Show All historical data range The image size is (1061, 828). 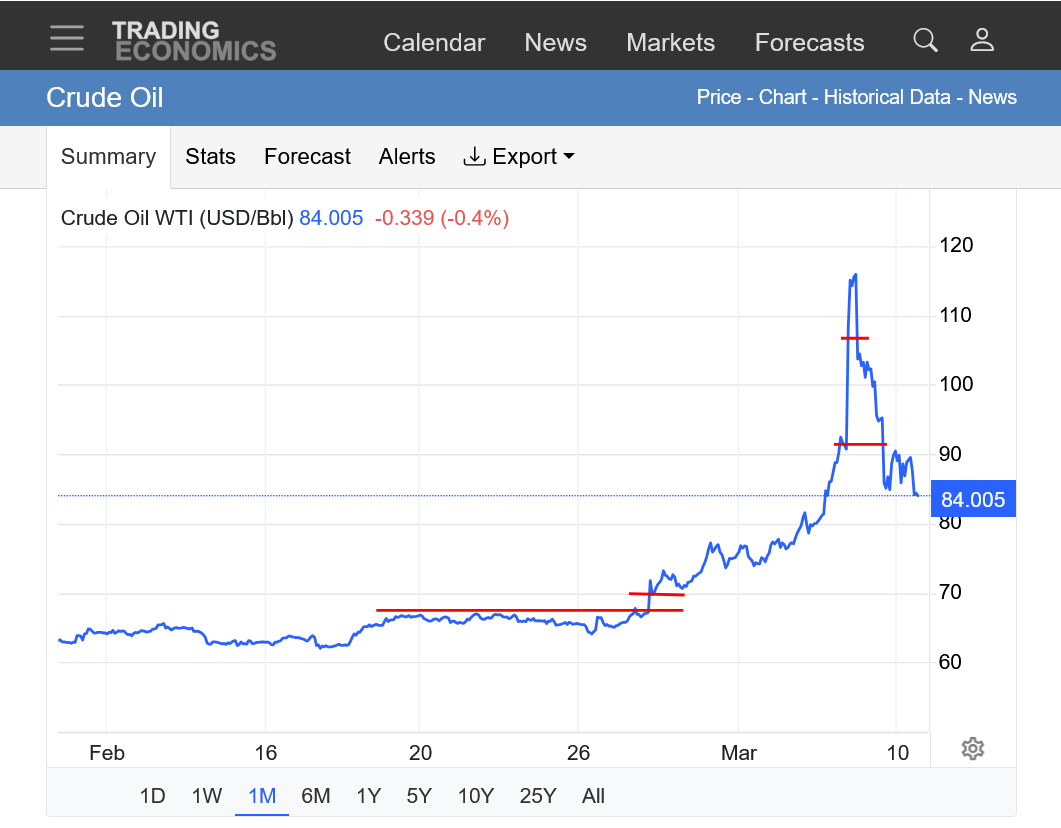[x=593, y=796]
